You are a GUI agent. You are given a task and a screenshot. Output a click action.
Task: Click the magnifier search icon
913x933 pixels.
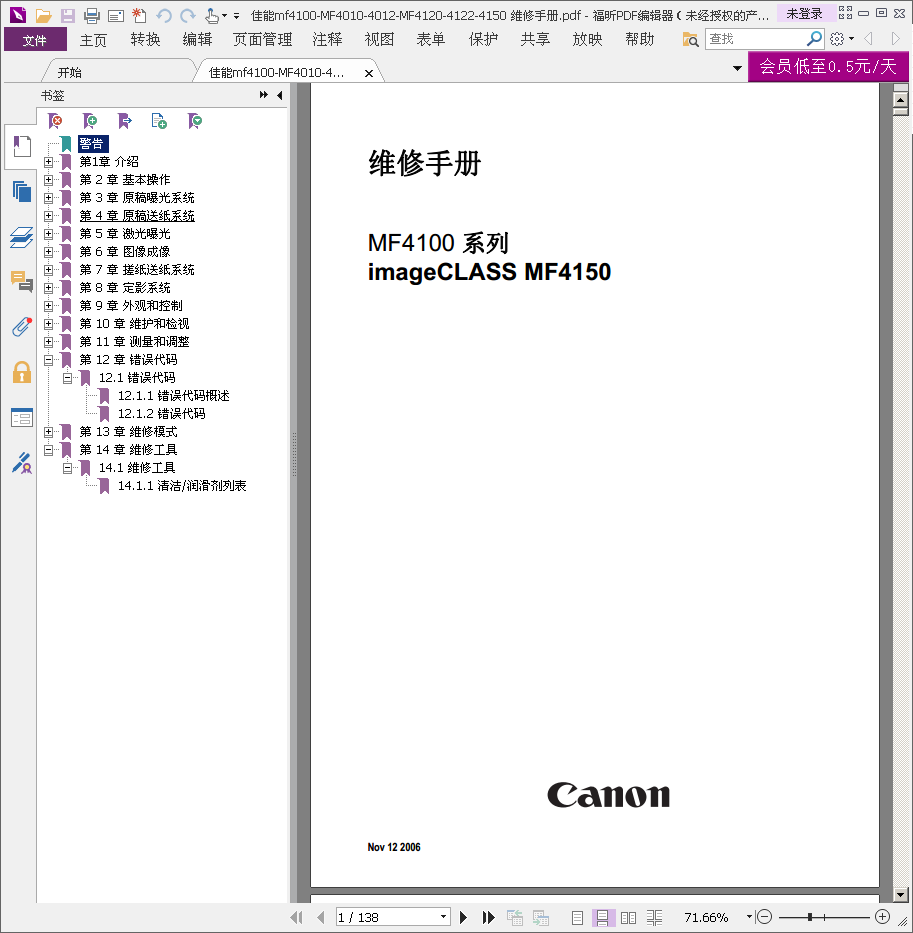pyautogui.click(x=814, y=39)
